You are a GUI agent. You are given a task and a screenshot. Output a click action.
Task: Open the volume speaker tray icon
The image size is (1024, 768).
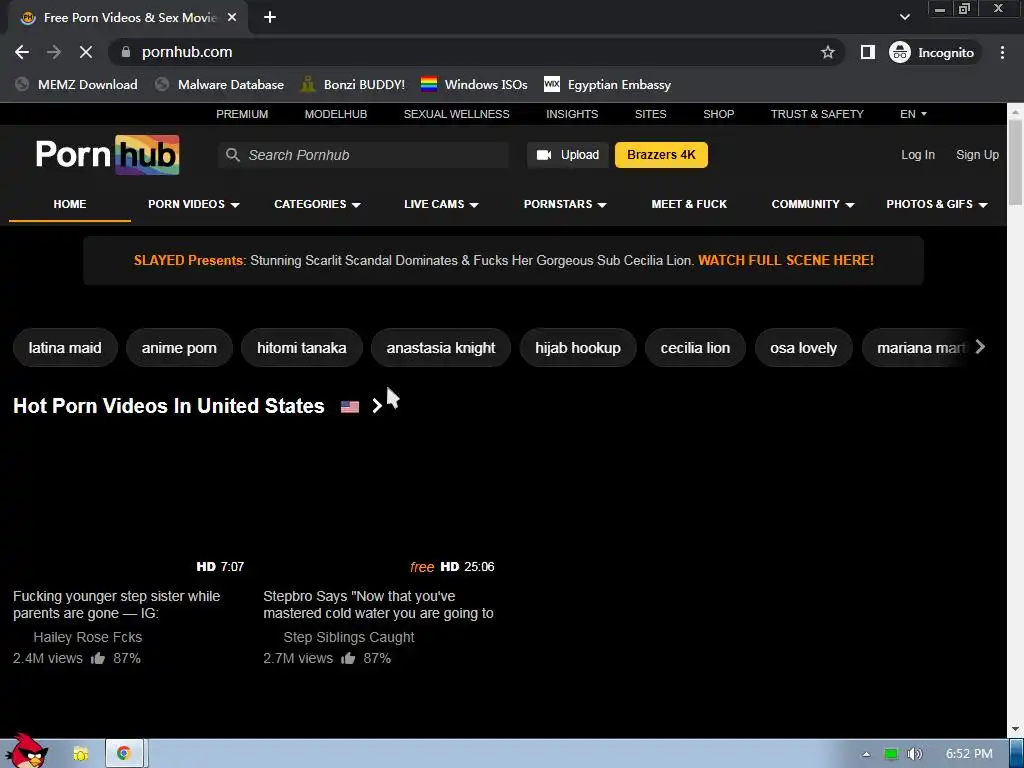tap(915, 754)
